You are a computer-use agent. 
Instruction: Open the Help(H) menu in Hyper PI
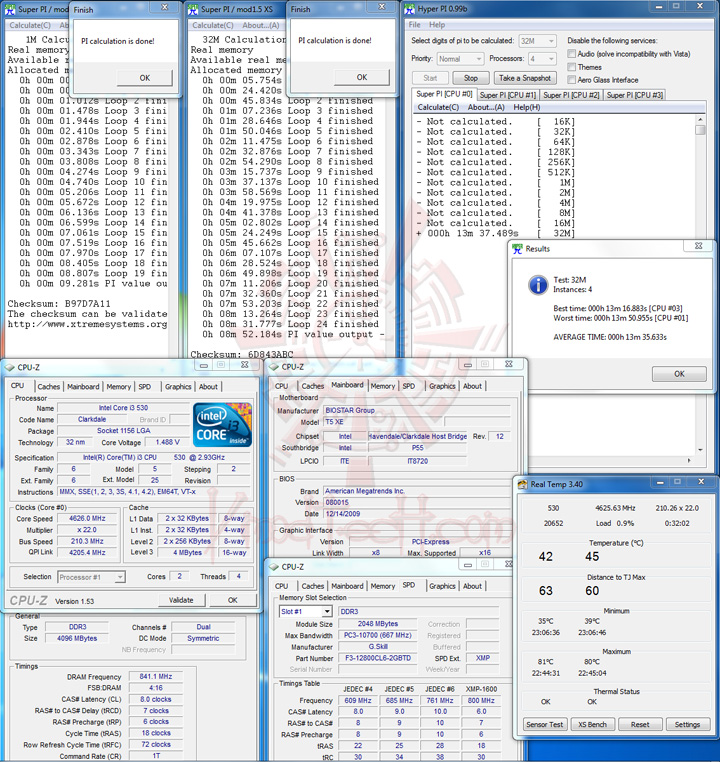point(527,107)
